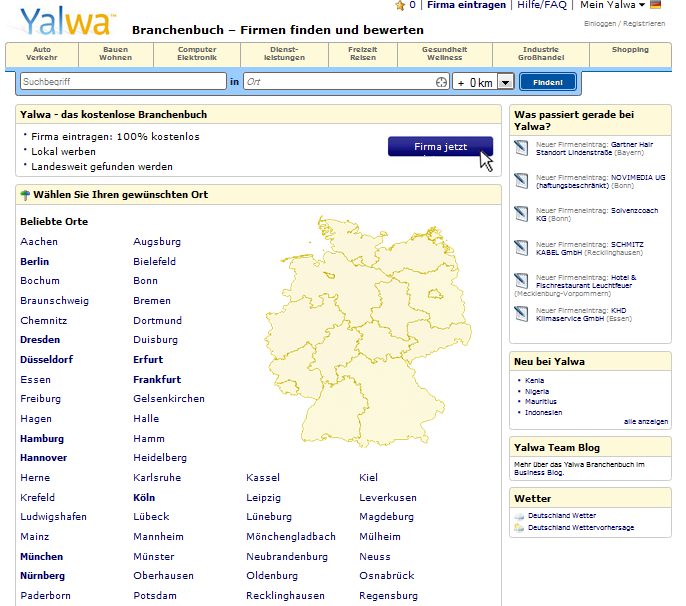Click the notepad icon next to NOVIMEDIA UG entry

pyautogui.click(x=521, y=181)
